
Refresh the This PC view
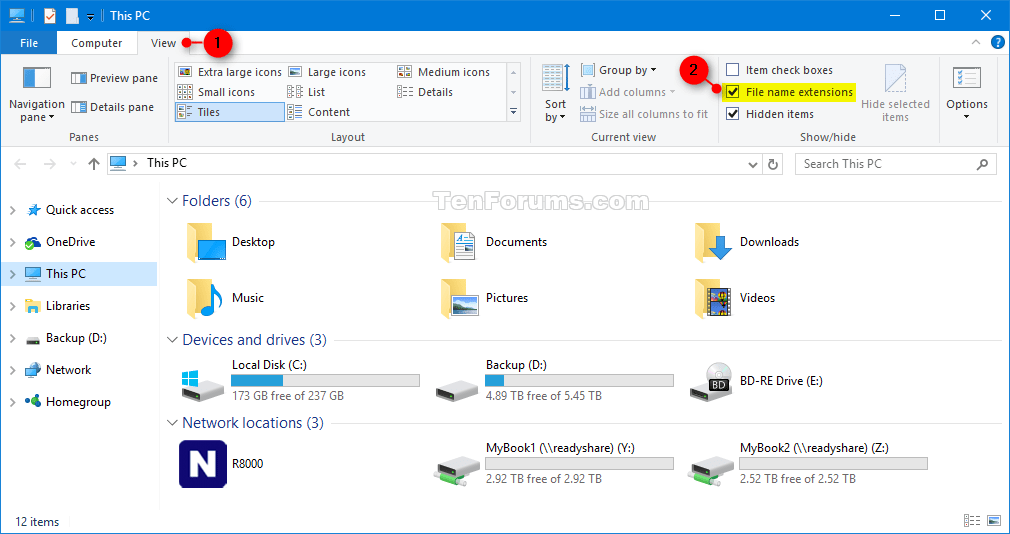(x=773, y=164)
